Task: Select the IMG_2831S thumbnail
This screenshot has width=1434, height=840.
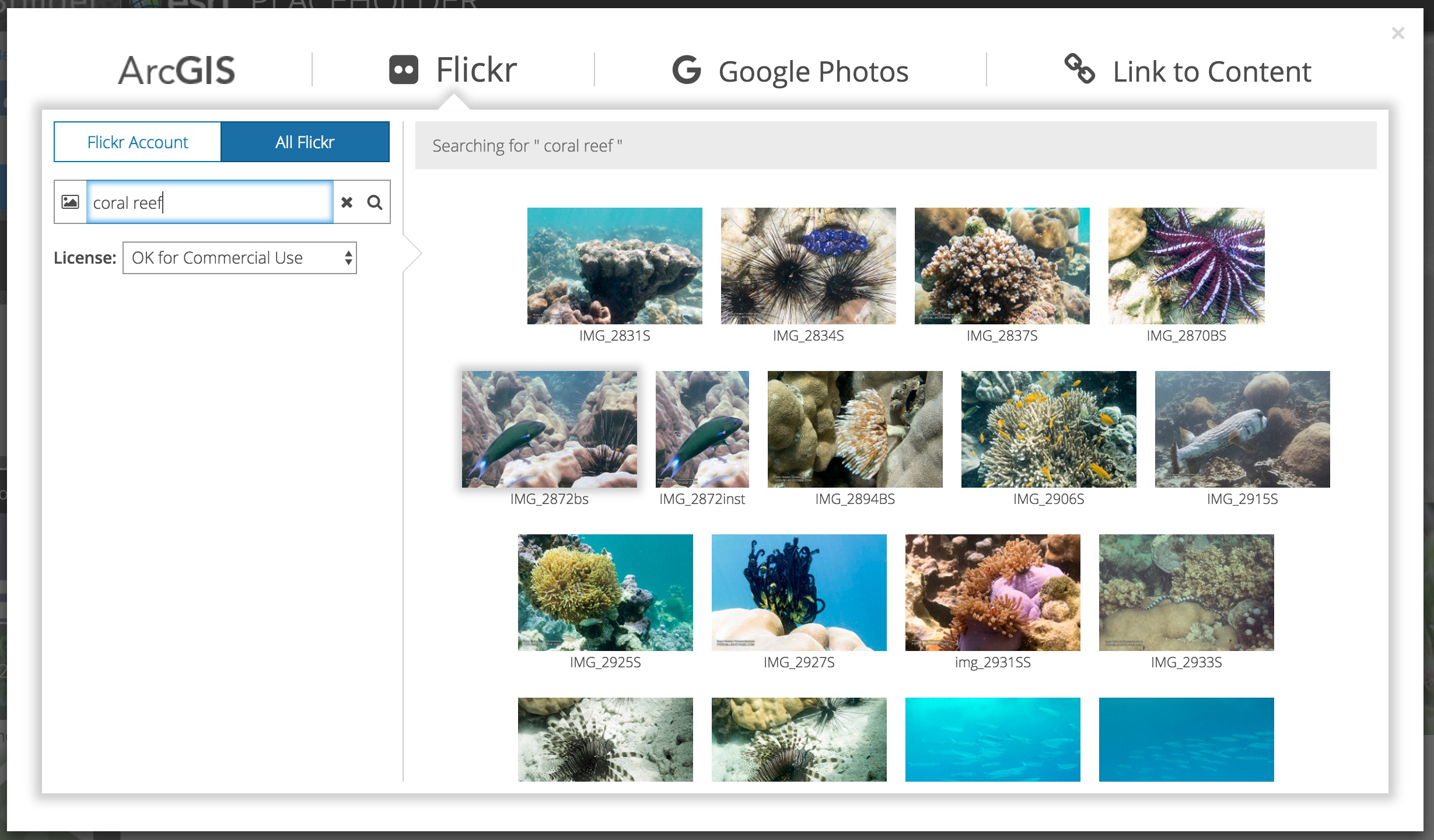Action: [x=614, y=266]
